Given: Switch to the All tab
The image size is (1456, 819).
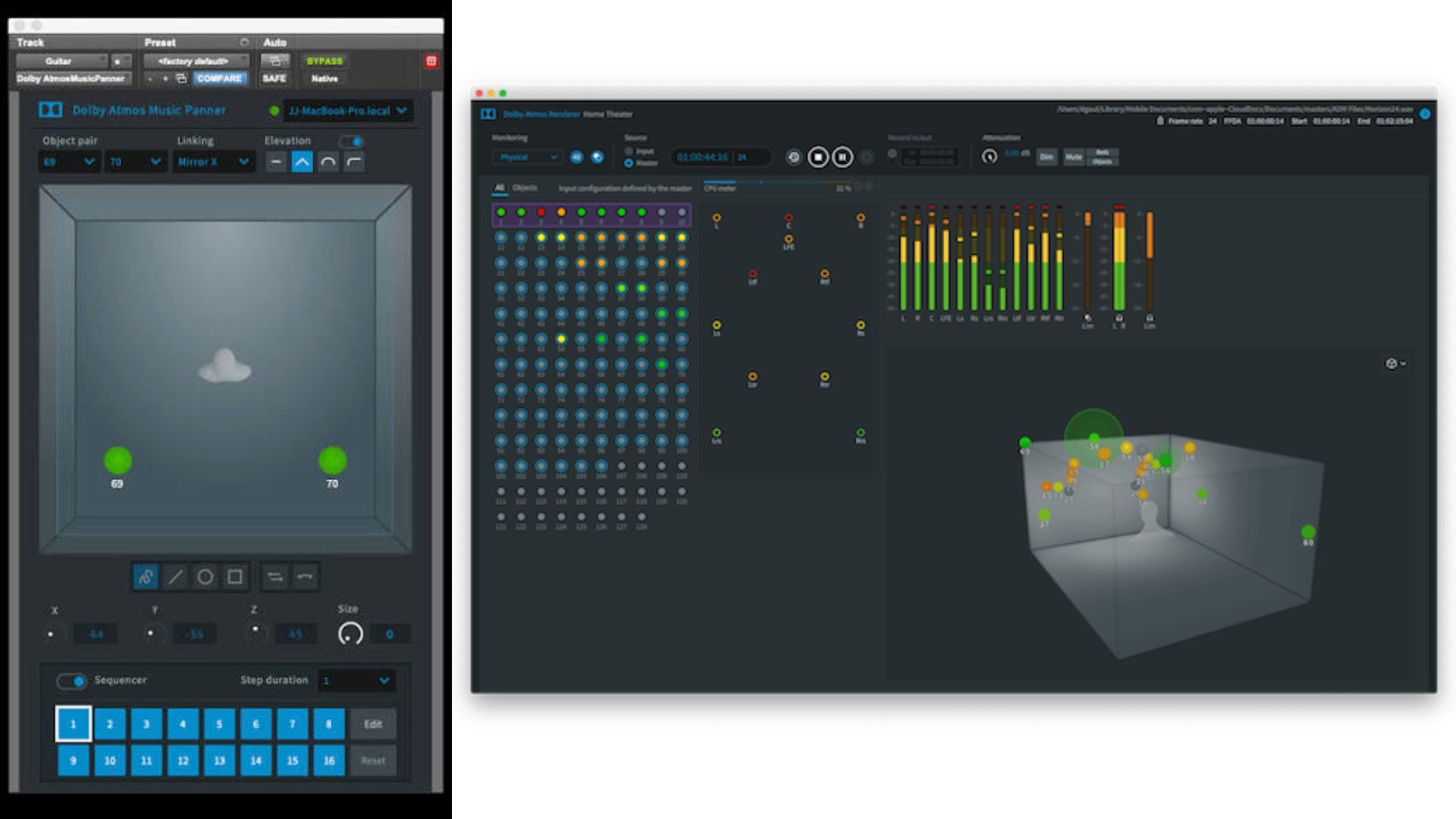Looking at the screenshot, I should pyautogui.click(x=499, y=187).
